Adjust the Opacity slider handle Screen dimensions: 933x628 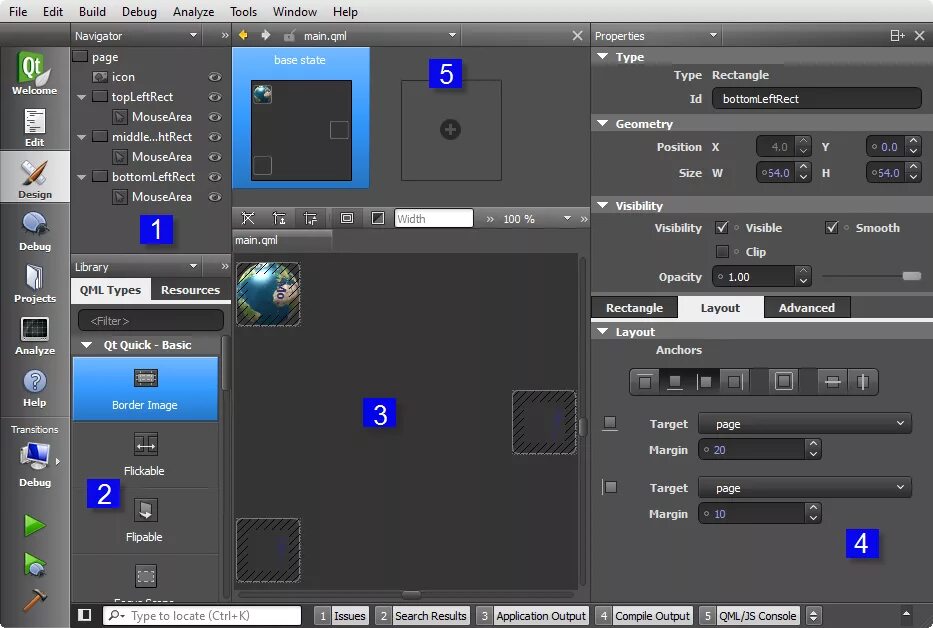click(x=911, y=276)
